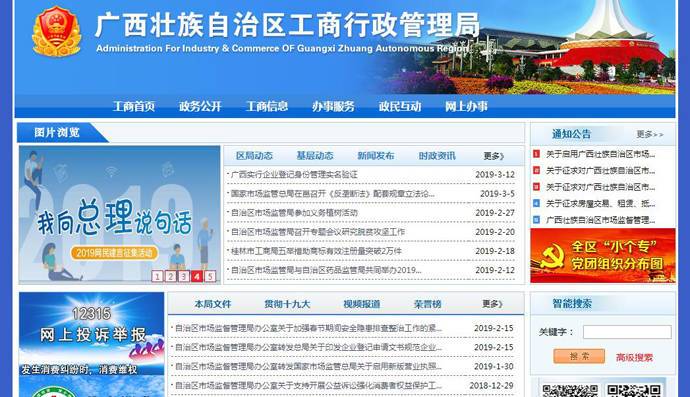This screenshot has height=397, width=690.
Task: Open the 政民互动 navigation menu item
Action: click(x=400, y=106)
